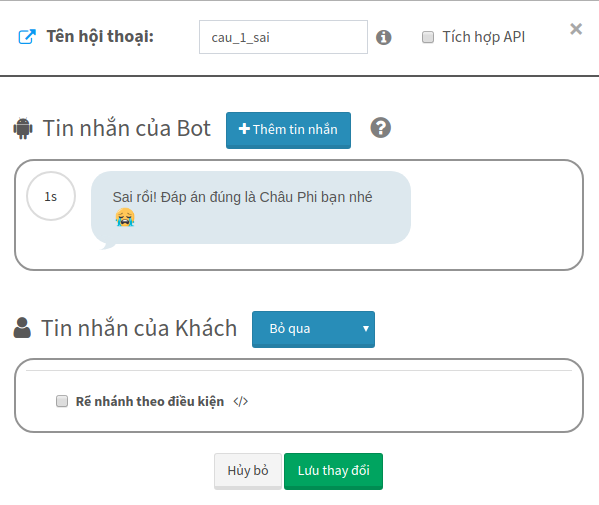Click the cau_1_sai name input field
Viewport: 599px width, 505px height.
coord(283,37)
